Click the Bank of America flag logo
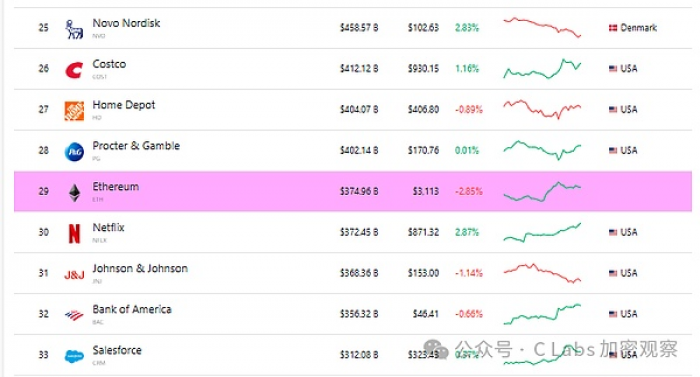The width and height of the screenshot is (700, 377). pyautogui.click(x=74, y=316)
